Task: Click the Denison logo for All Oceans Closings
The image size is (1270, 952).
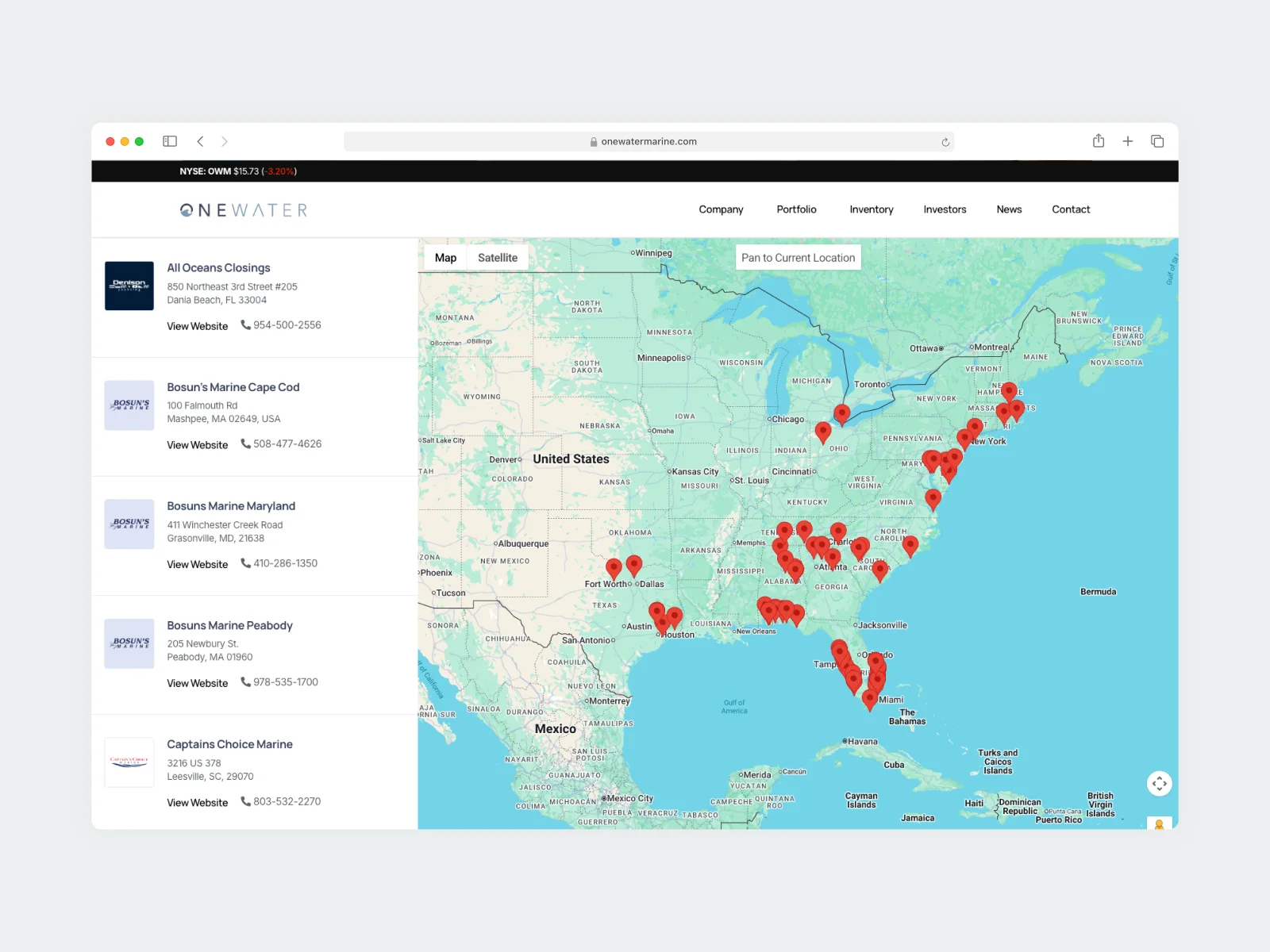Action: (x=129, y=286)
